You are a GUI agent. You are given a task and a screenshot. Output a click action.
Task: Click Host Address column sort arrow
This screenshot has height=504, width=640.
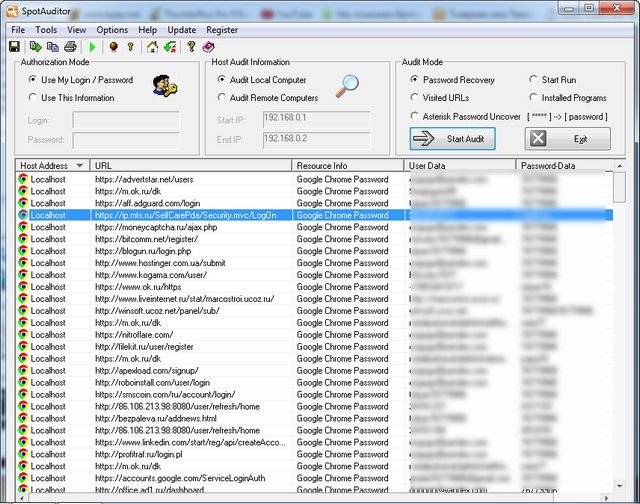tap(80, 165)
